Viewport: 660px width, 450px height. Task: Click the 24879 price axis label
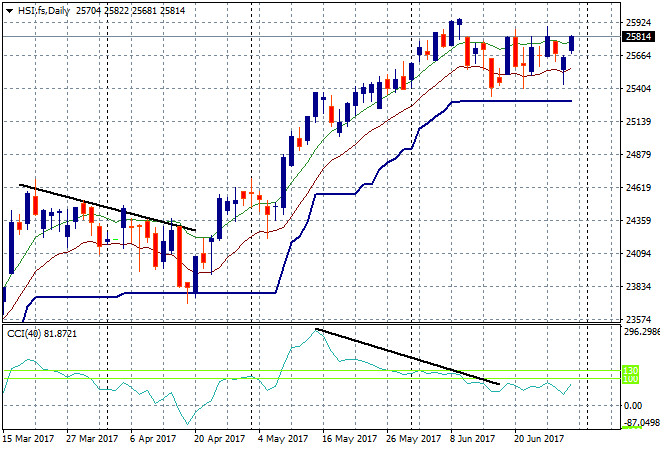[638, 154]
